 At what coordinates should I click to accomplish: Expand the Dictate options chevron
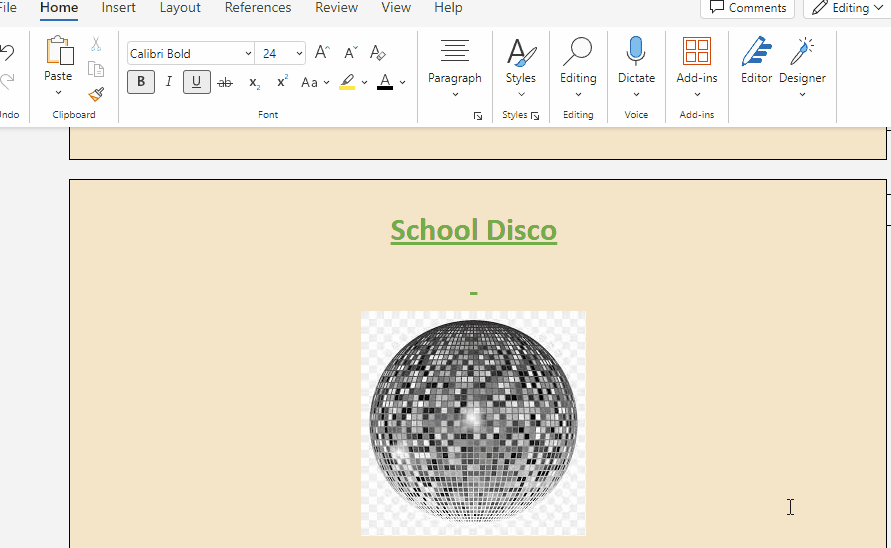click(x=636, y=94)
